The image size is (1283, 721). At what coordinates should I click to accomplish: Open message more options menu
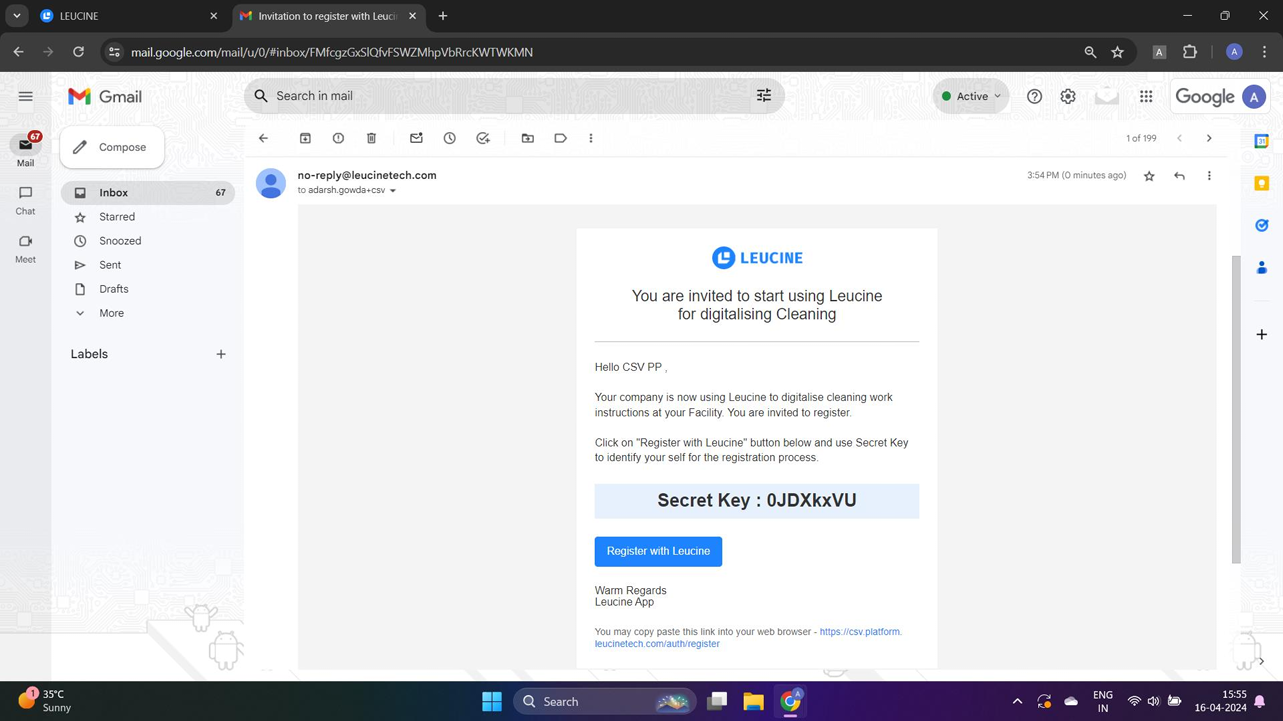click(1209, 176)
